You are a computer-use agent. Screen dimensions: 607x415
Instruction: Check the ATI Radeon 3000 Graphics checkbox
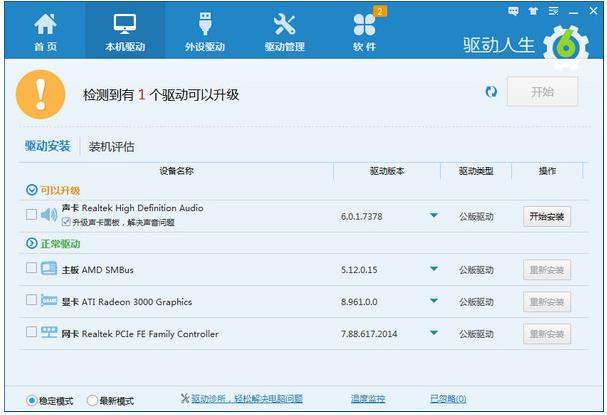pos(31,300)
